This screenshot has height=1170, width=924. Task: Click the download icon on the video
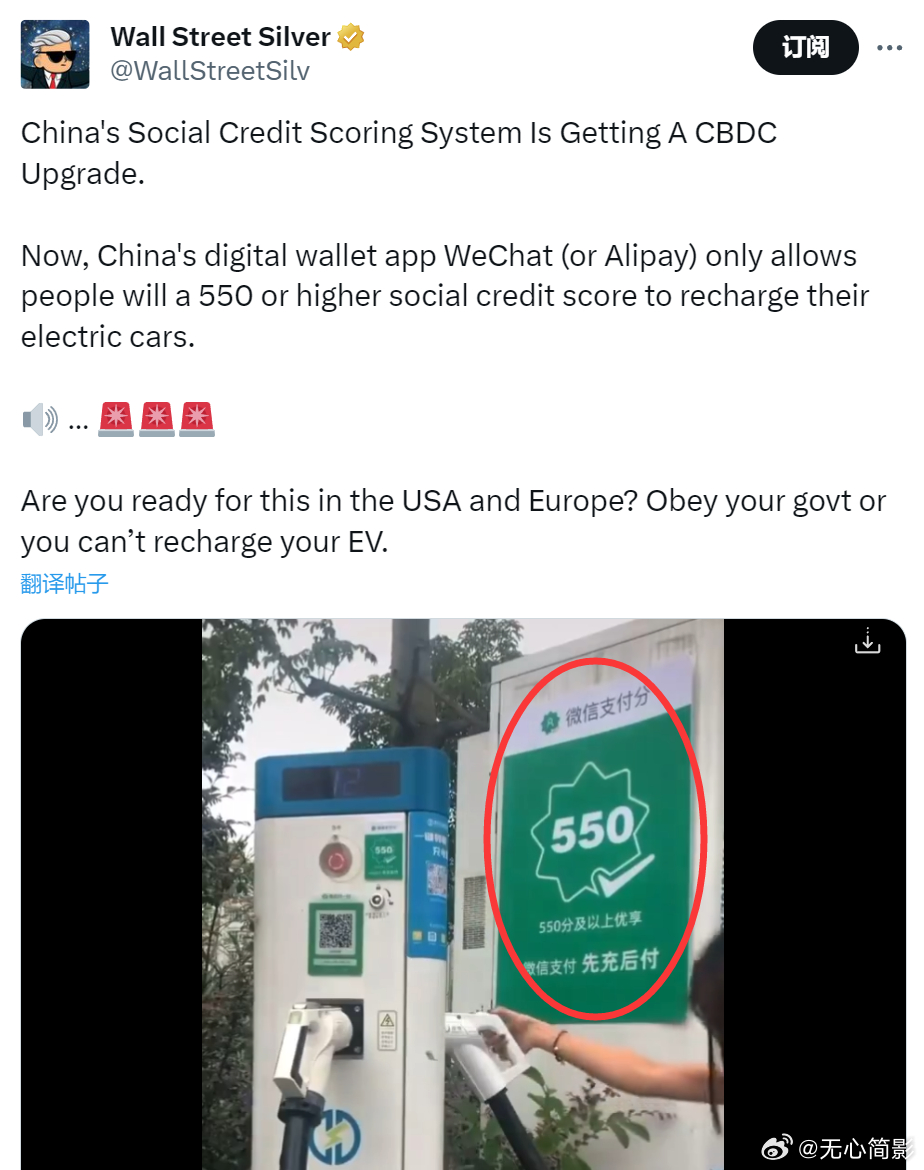click(867, 641)
